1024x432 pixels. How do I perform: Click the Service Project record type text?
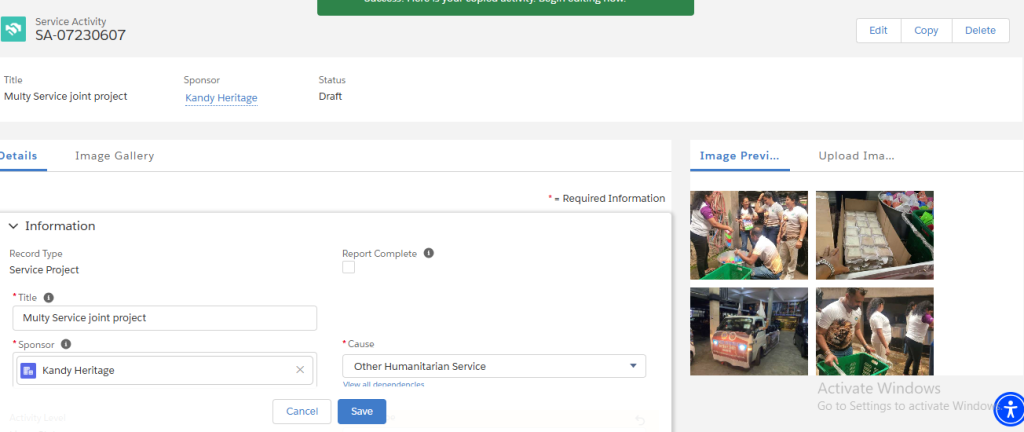44,270
